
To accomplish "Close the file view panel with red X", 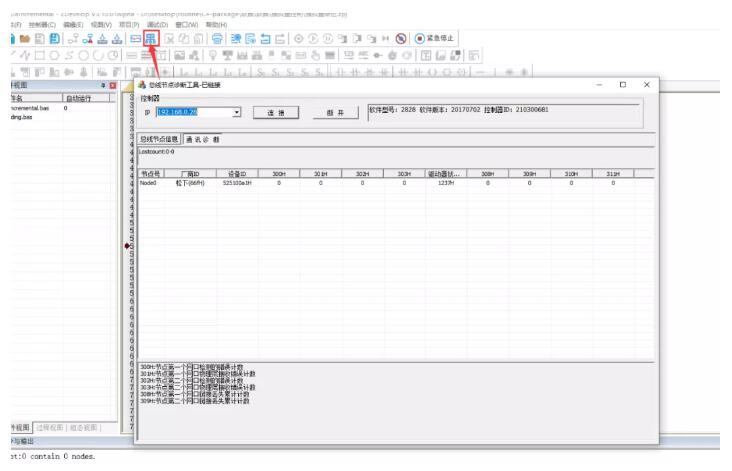I will [x=113, y=85].
